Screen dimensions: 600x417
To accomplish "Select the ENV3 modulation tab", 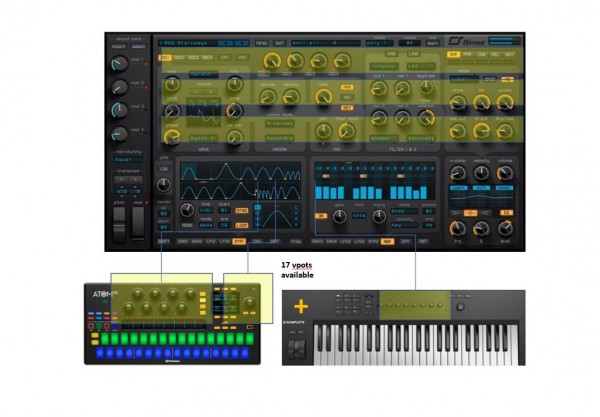I will click(318, 242).
